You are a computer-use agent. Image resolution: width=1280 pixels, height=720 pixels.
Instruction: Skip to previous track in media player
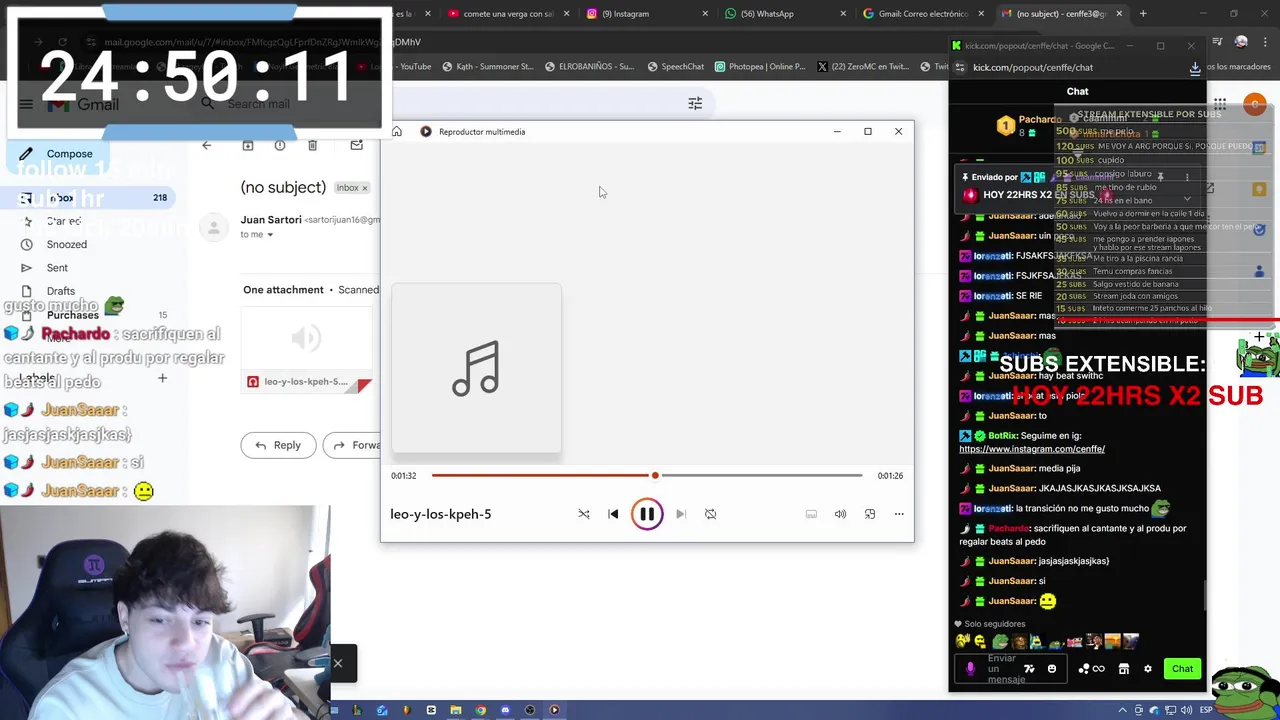pos(613,514)
